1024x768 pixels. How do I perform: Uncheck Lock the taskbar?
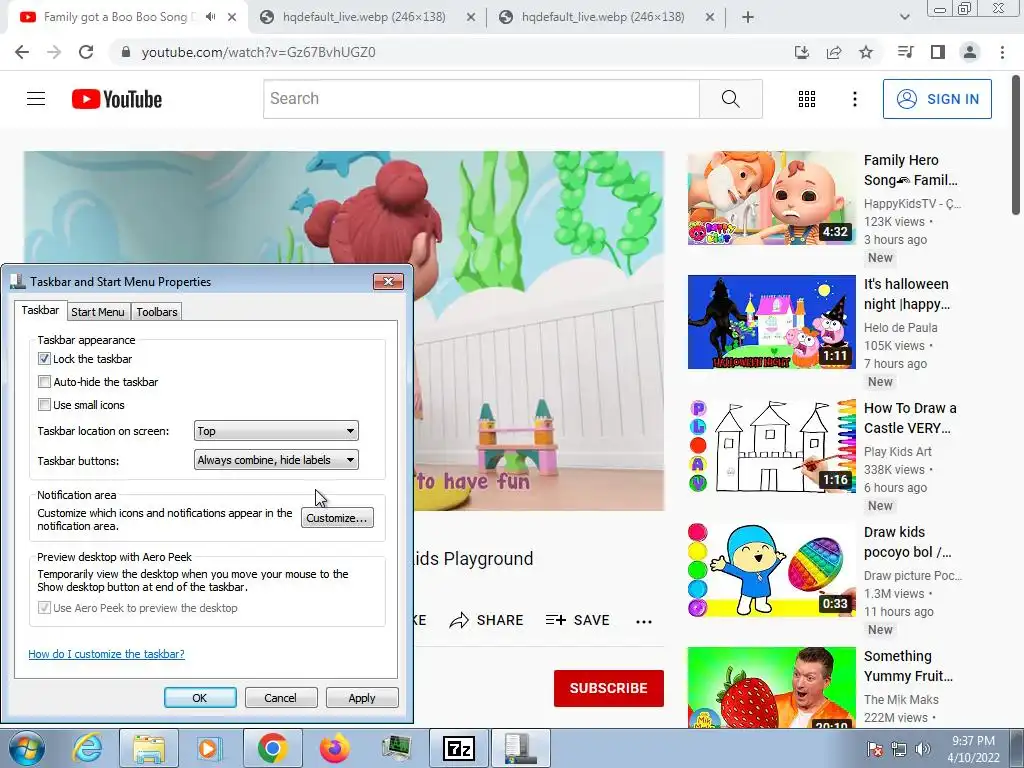[44, 359]
